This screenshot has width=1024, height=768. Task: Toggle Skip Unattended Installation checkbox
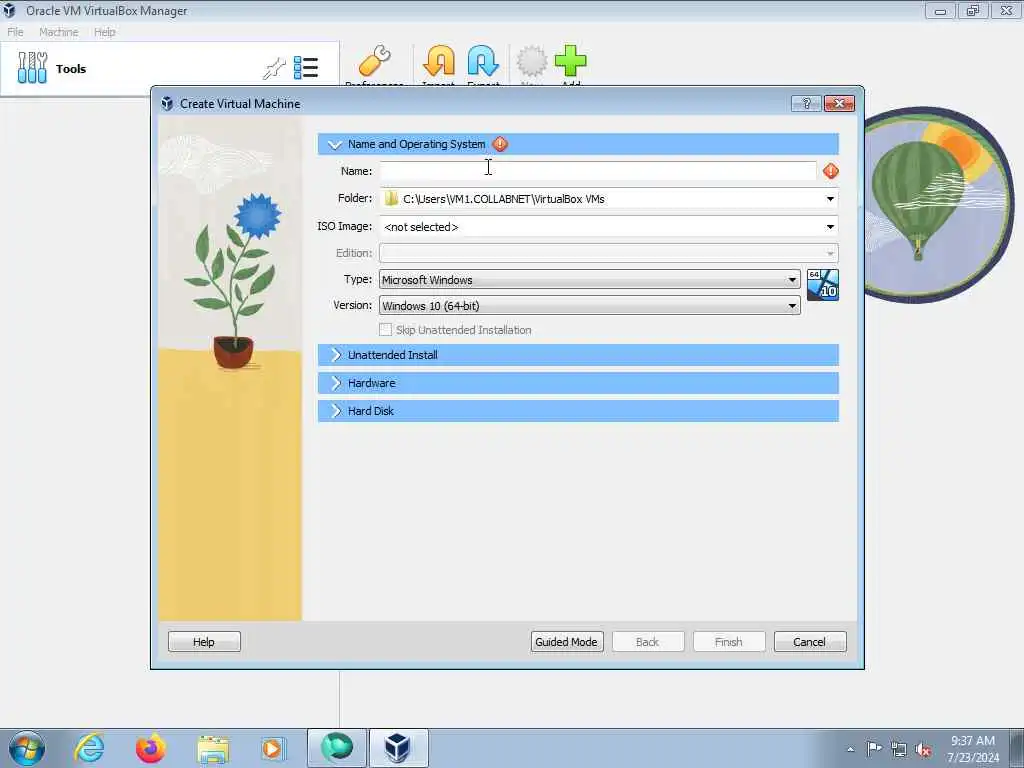(385, 330)
